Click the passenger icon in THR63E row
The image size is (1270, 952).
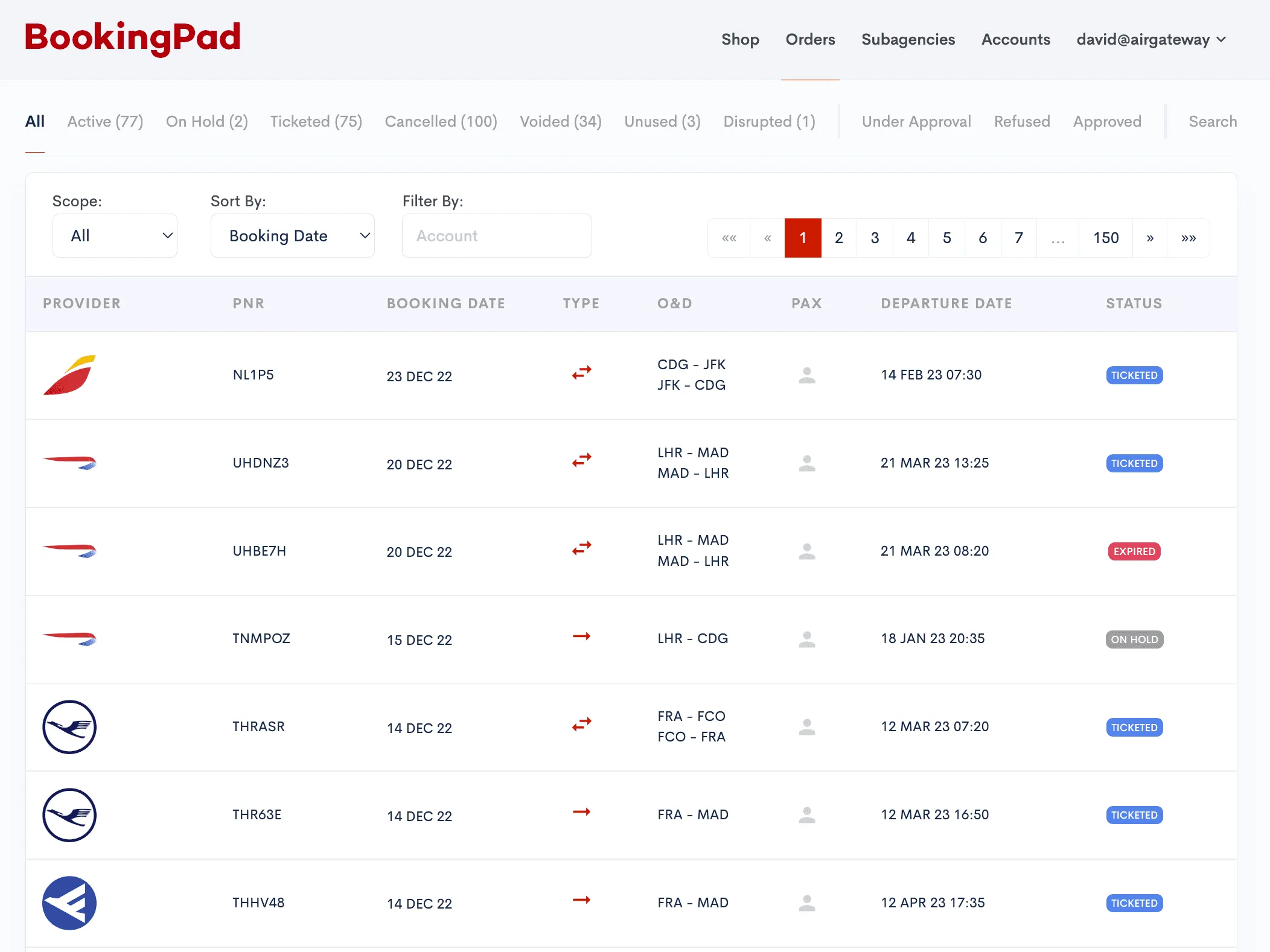click(x=807, y=815)
